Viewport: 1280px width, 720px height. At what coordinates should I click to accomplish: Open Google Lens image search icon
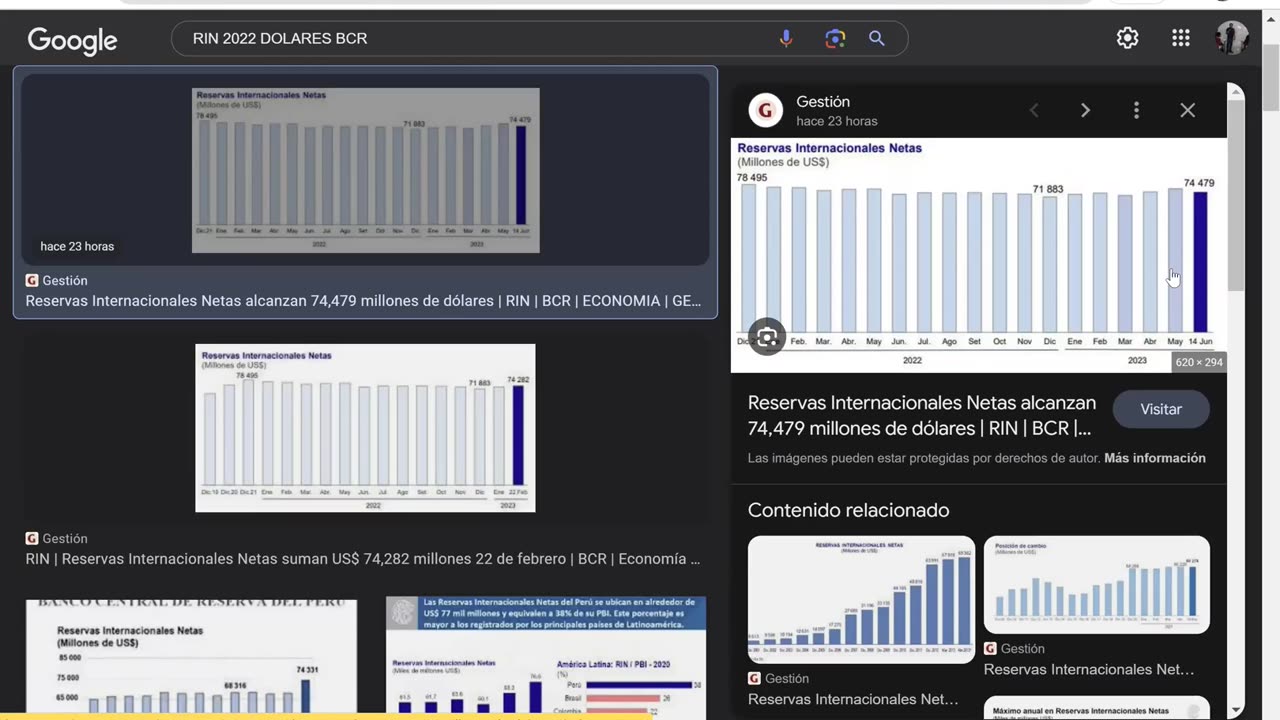[x=835, y=39]
